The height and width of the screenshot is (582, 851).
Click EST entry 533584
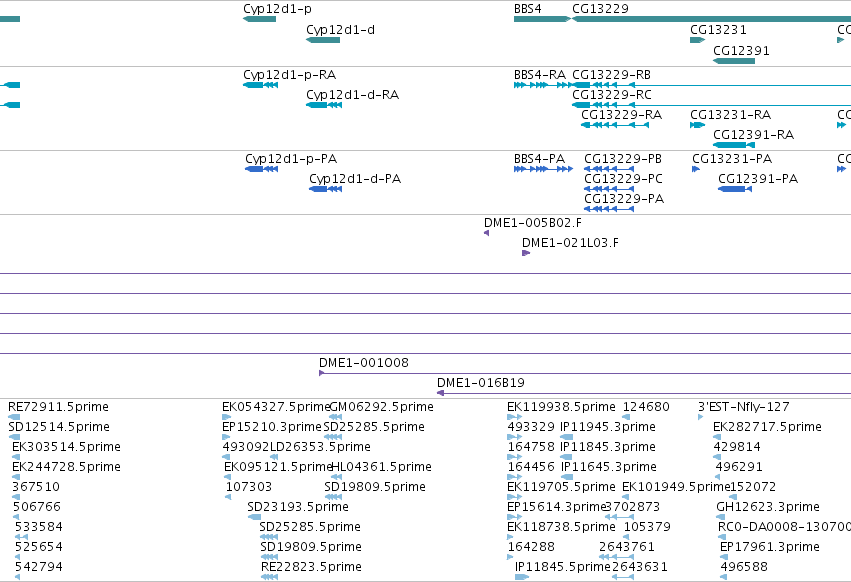(x=21, y=537)
